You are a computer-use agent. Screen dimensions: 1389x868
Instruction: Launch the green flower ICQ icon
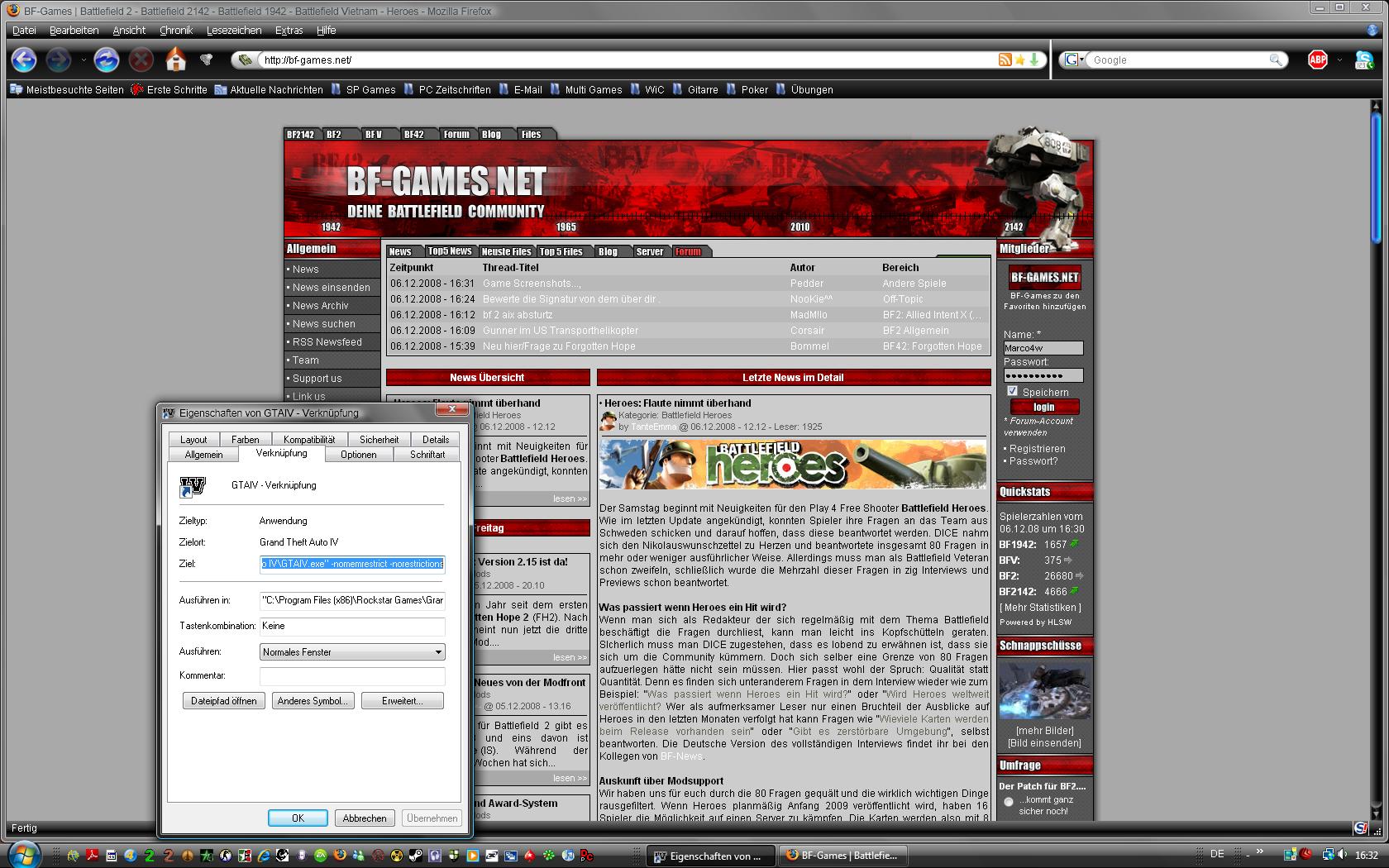click(548, 856)
